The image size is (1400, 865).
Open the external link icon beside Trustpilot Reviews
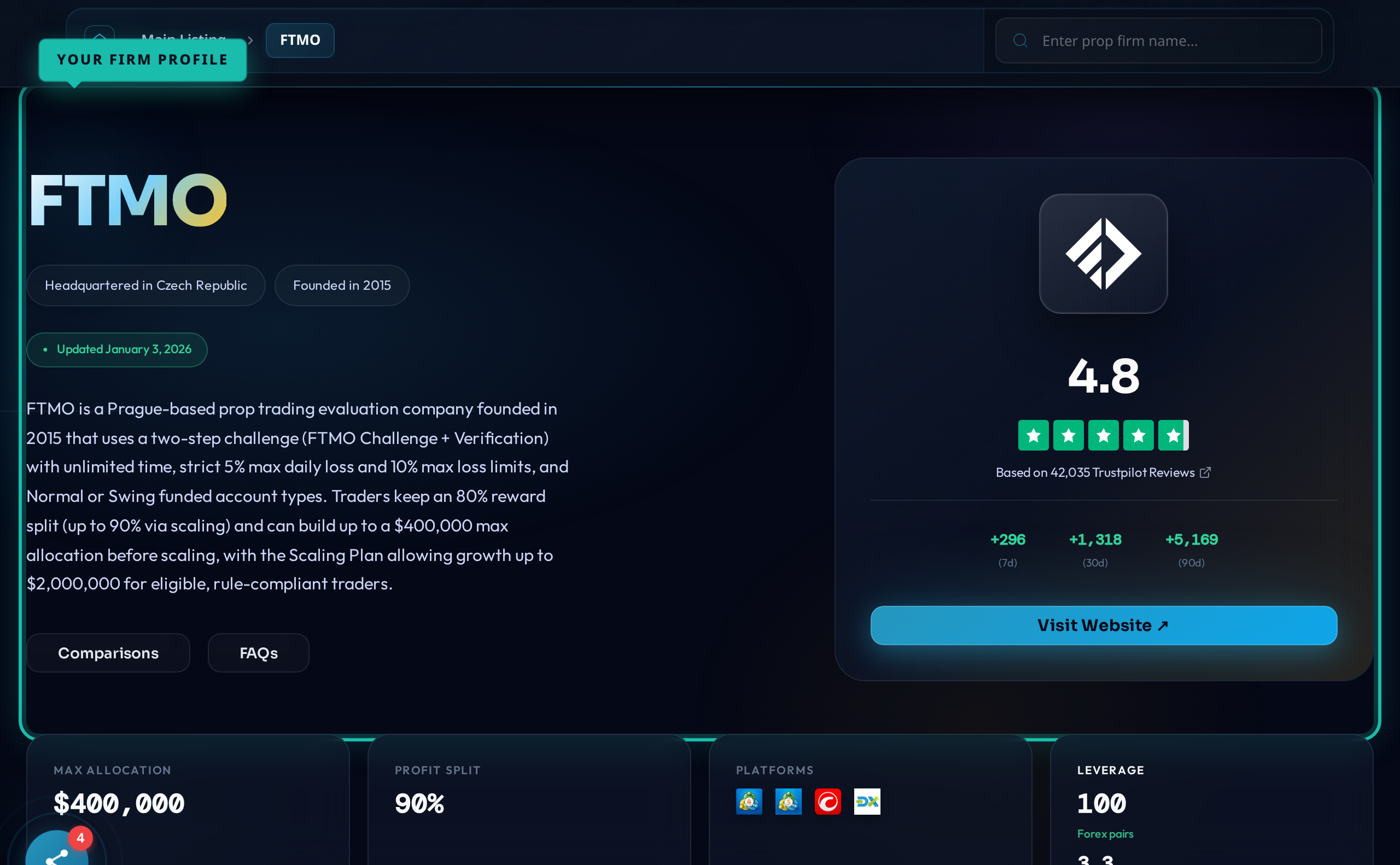1205,472
